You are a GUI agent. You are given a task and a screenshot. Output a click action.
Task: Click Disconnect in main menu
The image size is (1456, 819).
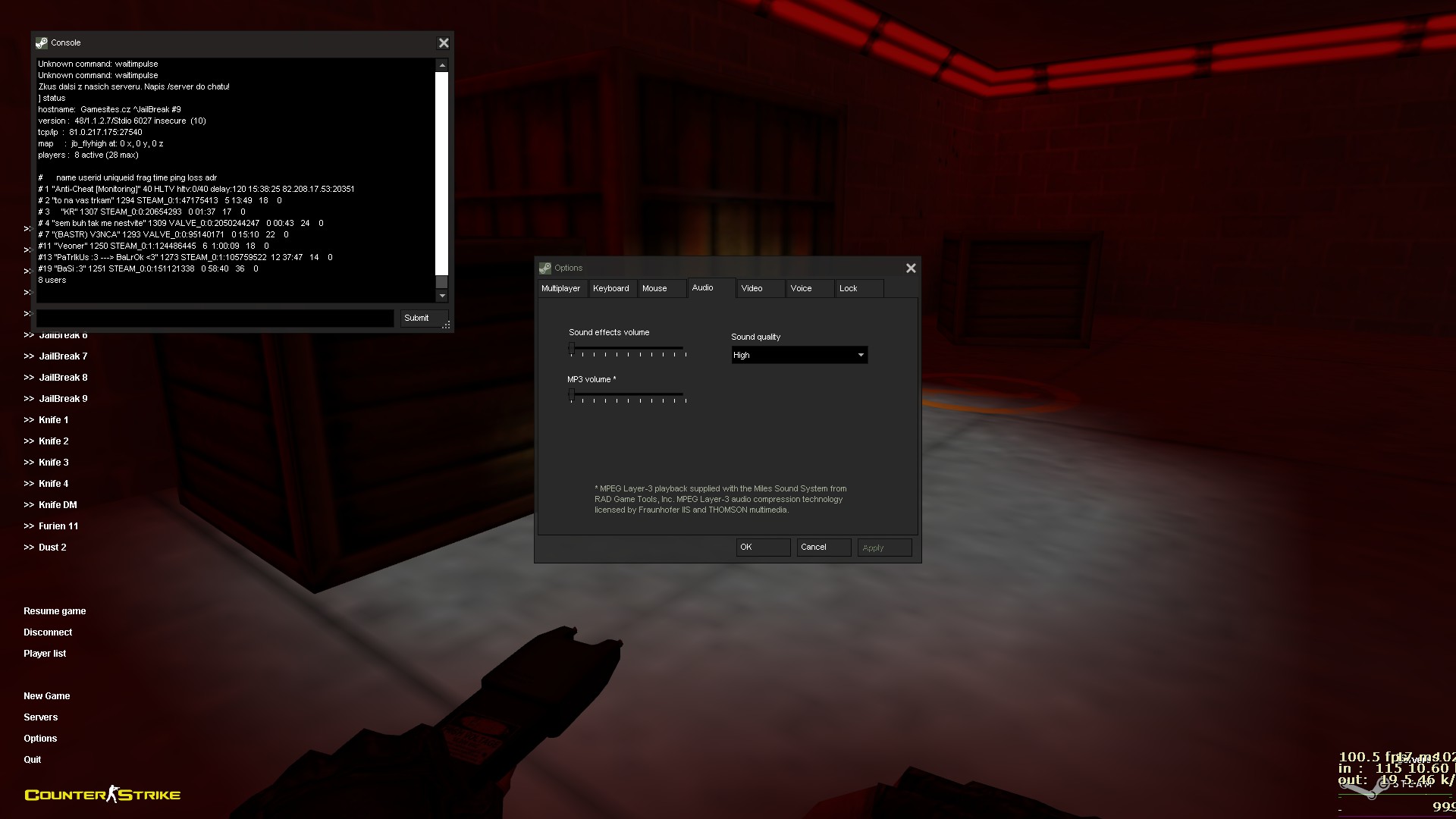click(x=48, y=632)
